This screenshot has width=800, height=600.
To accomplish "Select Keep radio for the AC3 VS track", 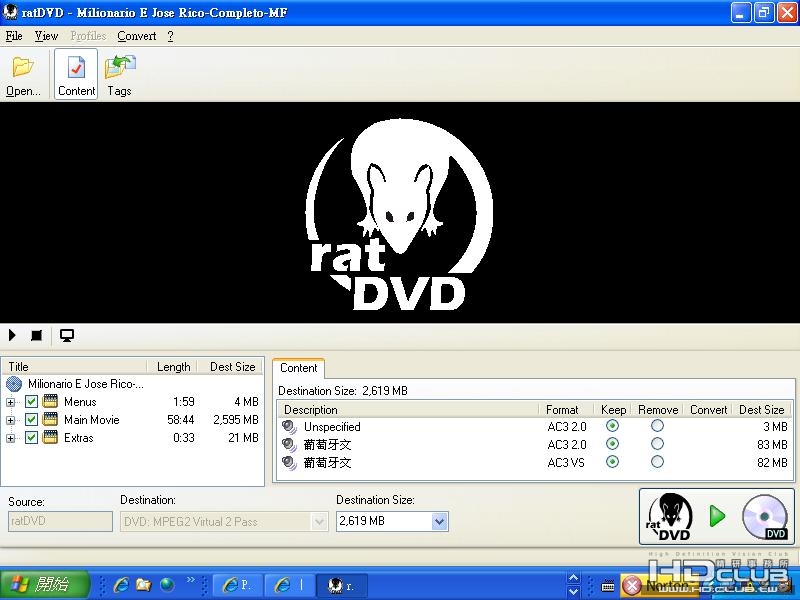I will (x=612, y=462).
